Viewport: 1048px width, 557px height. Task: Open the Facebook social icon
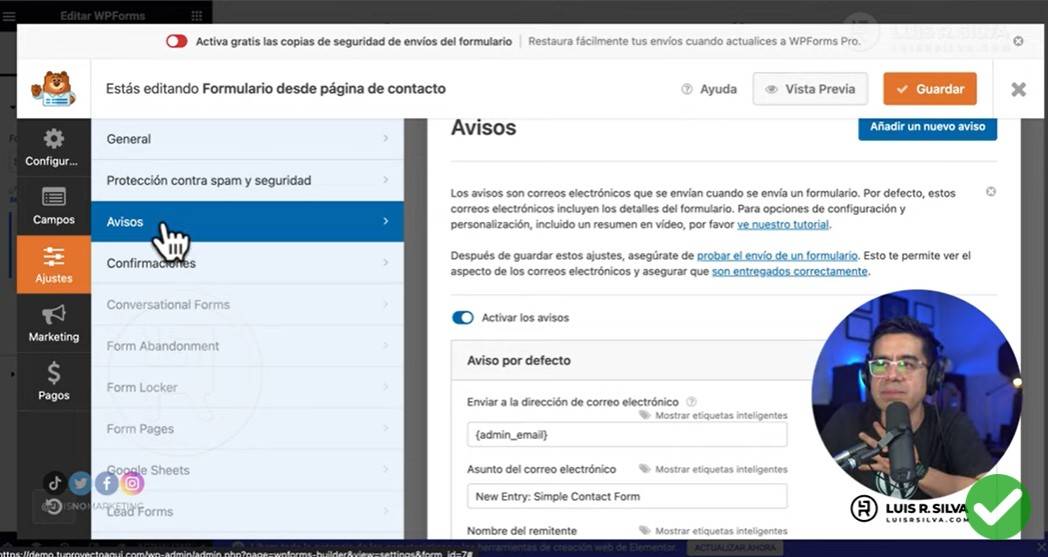[106, 483]
